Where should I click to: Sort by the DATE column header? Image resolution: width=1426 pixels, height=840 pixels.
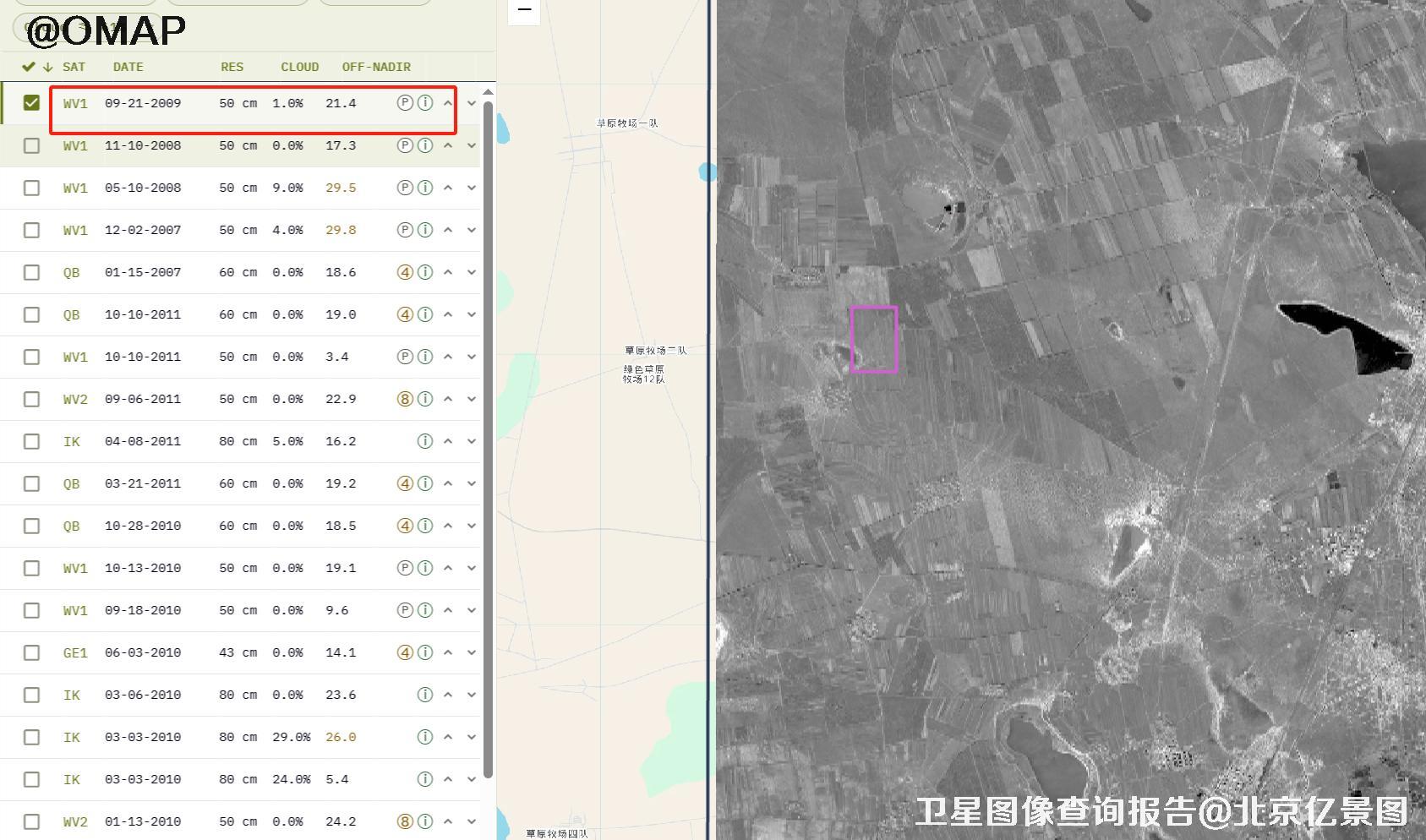click(x=128, y=67)
